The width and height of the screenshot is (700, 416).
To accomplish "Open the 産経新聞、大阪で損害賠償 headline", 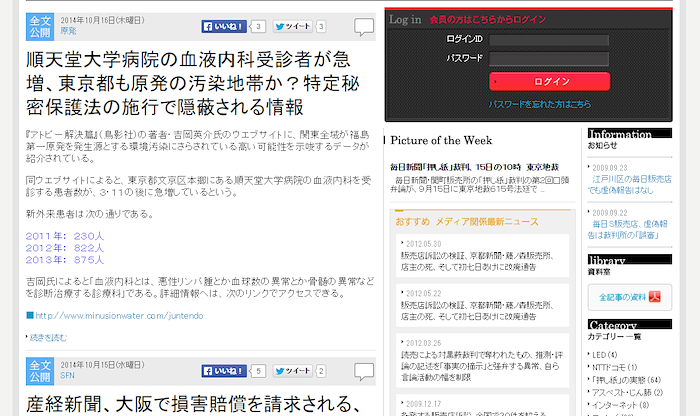I will point(193,404).
